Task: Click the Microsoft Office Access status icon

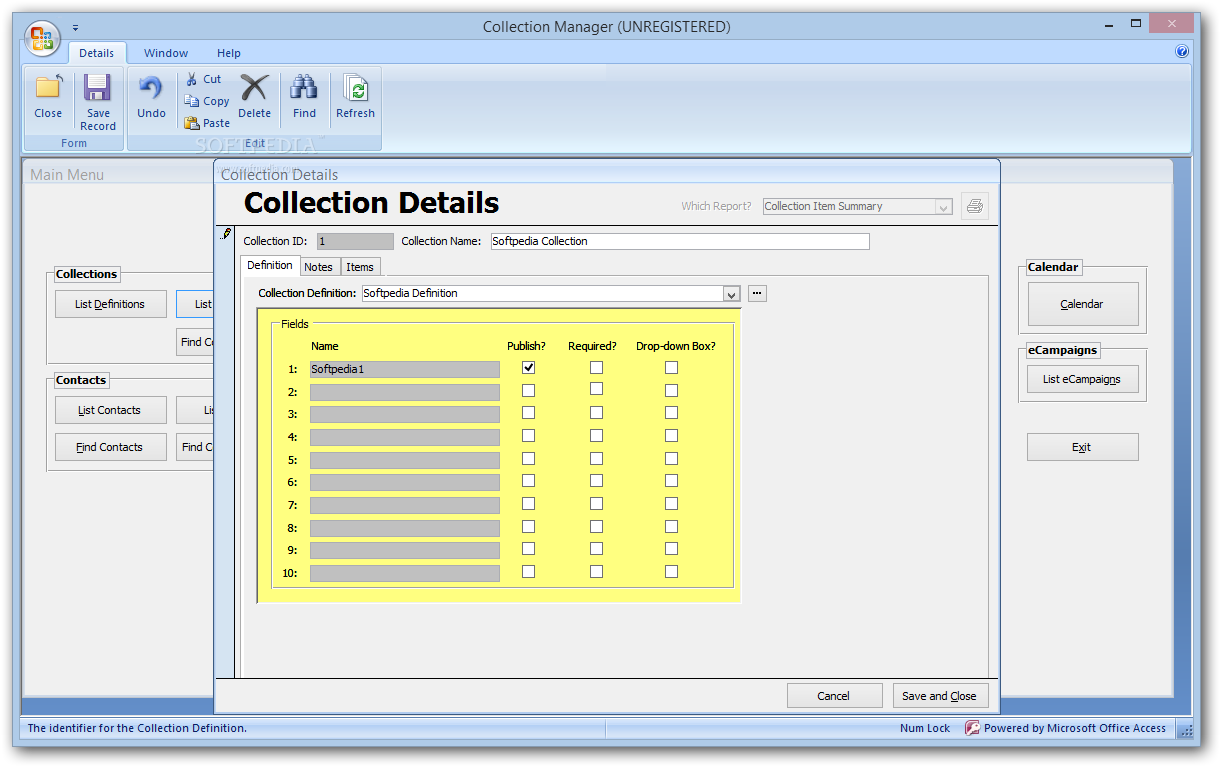Action: tap(972, 728)
